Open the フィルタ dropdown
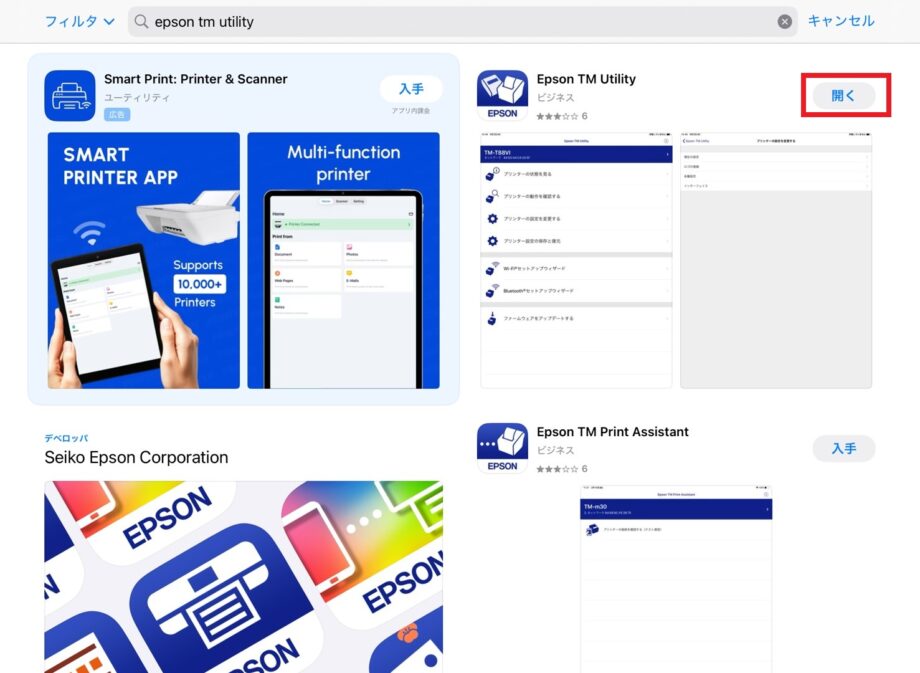The width and height of the screenshot is (920, 673). pyautogui.click(x=79, y=21)
